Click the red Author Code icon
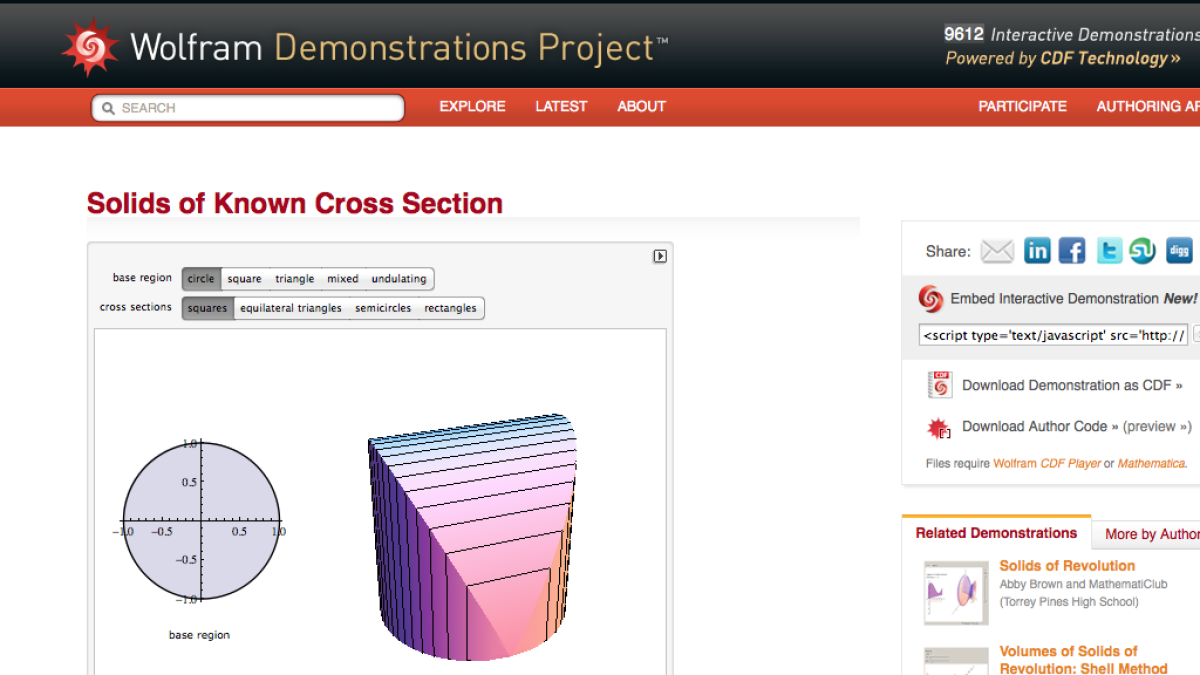Viewport: 1200px width, 675px height. [940, 427]
